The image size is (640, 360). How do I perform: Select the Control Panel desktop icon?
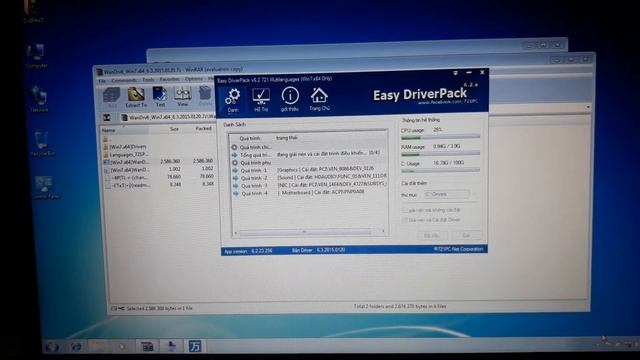45,187
